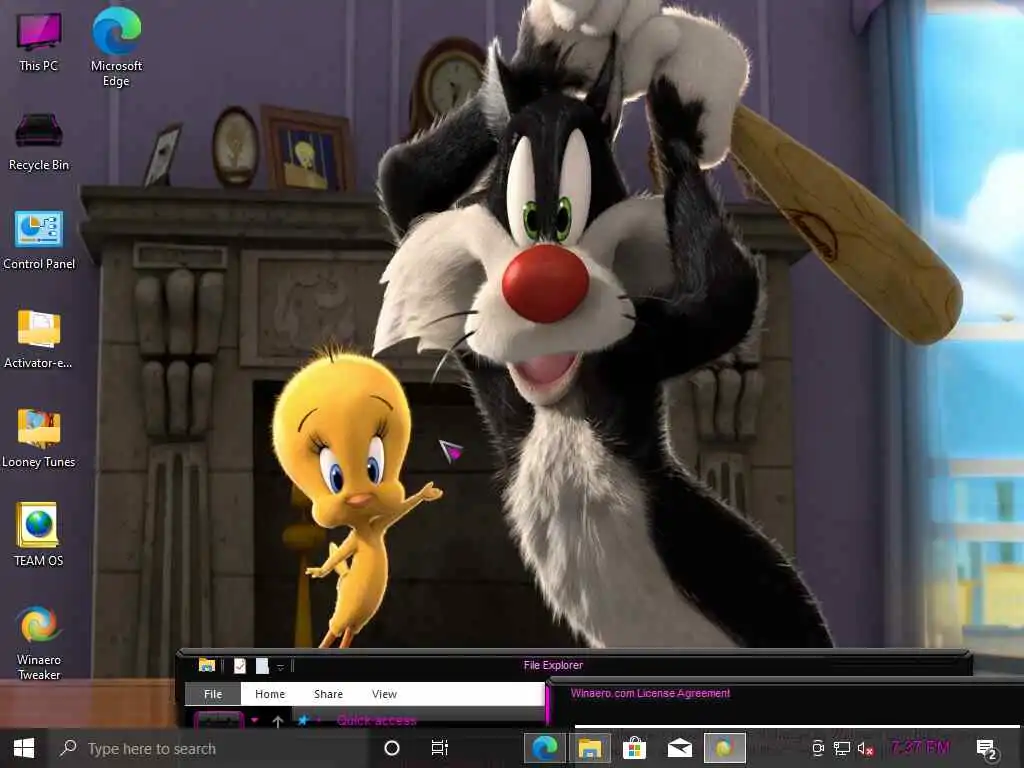Image resolution: width=1024 pixels, height=768 pixels.
Task: Open network status in the system tray
Action: click(x=842, y=748)
